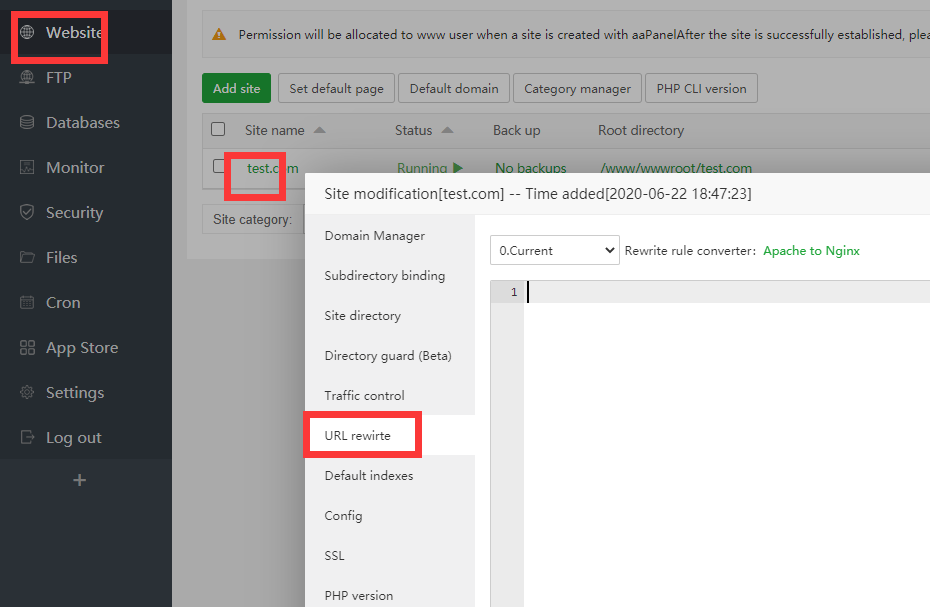The width and height of the screenshot is (930, 607).
Task: Click the Monitor icon in sidebar
Action: [28, 168]
